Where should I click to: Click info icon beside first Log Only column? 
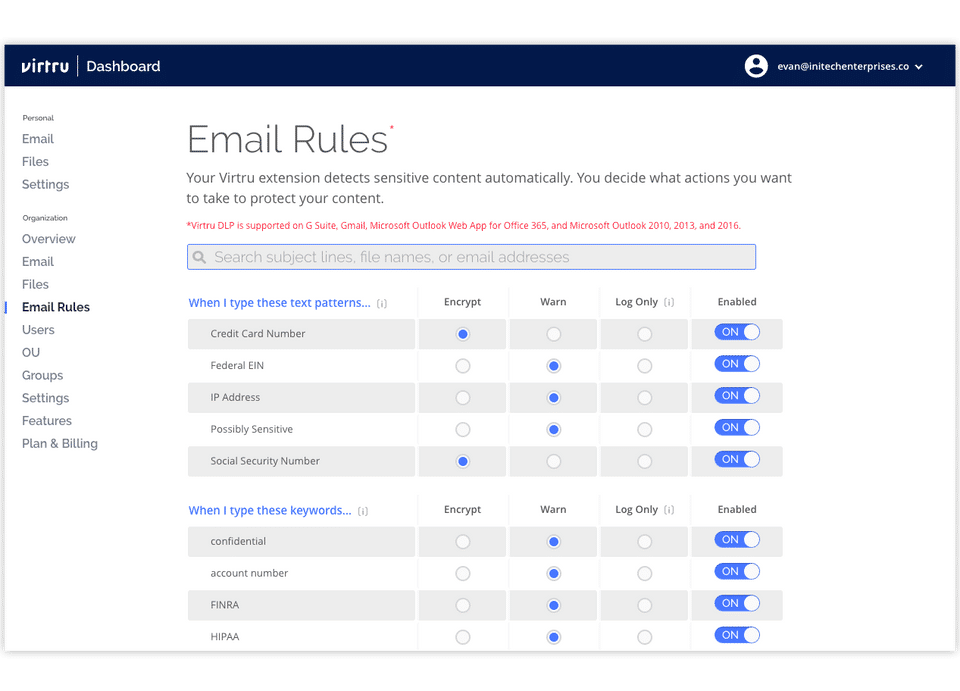coord(669,302)
